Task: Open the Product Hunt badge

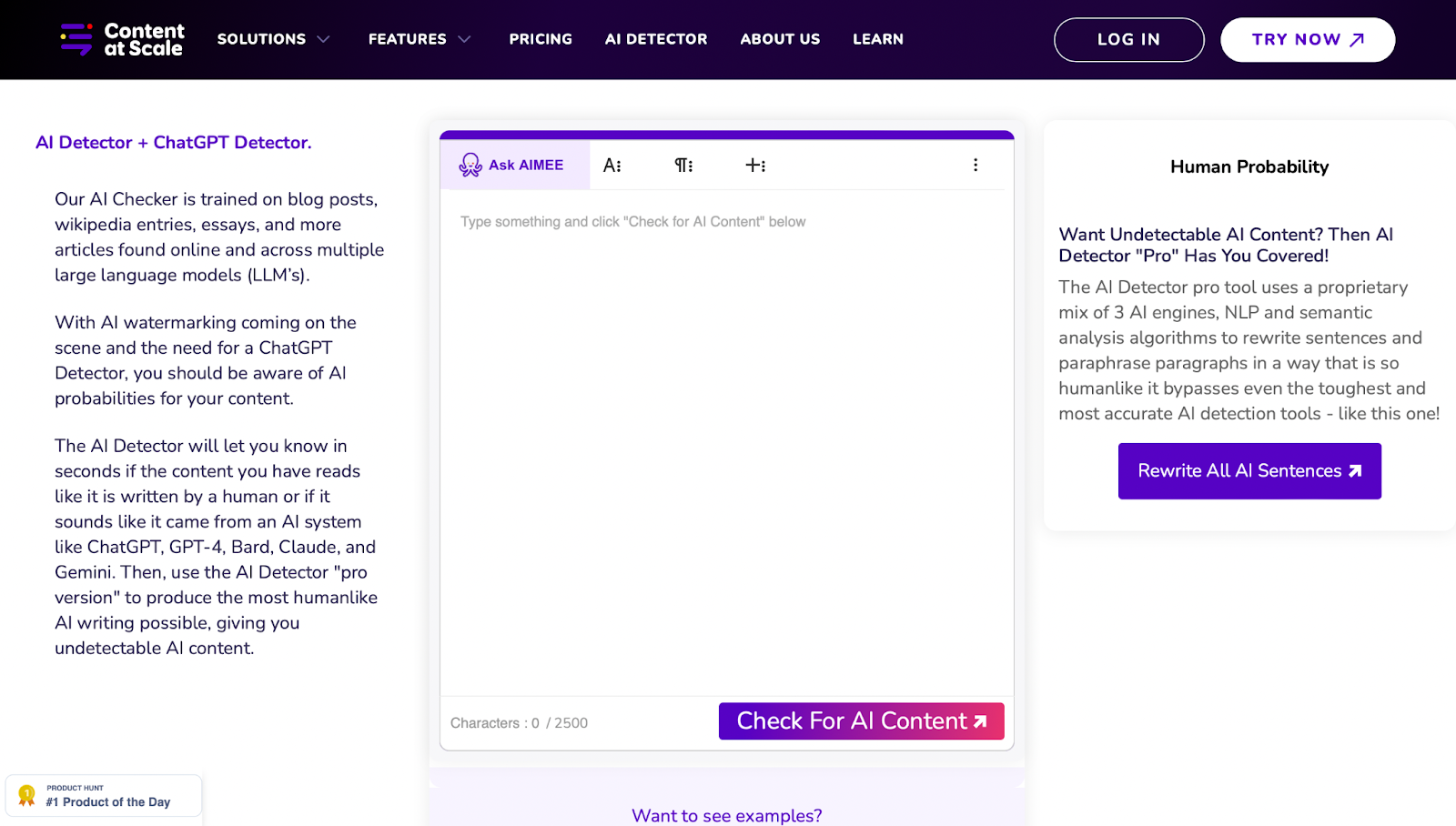Action: tap(104, 796)
